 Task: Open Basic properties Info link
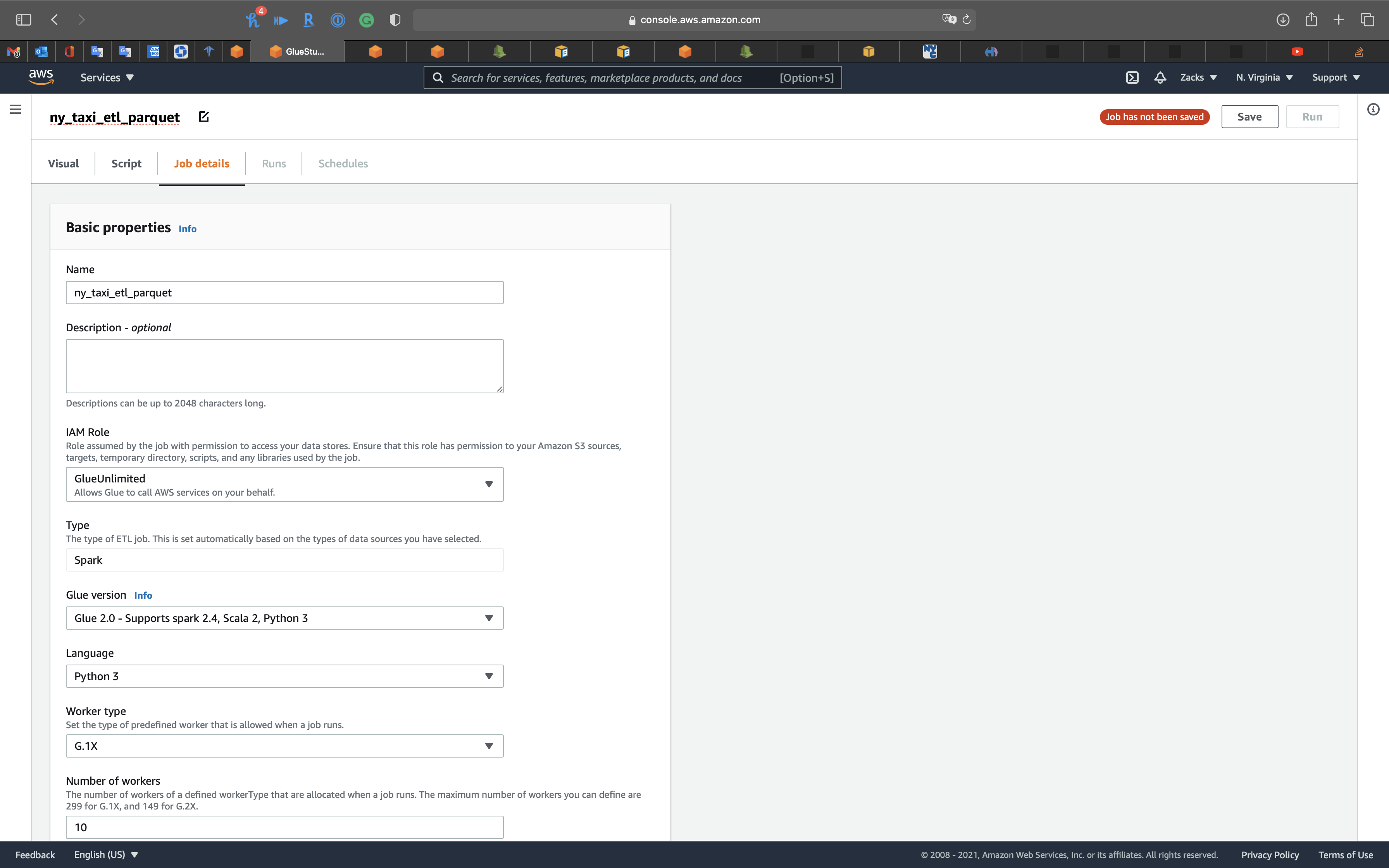[187, 229]
